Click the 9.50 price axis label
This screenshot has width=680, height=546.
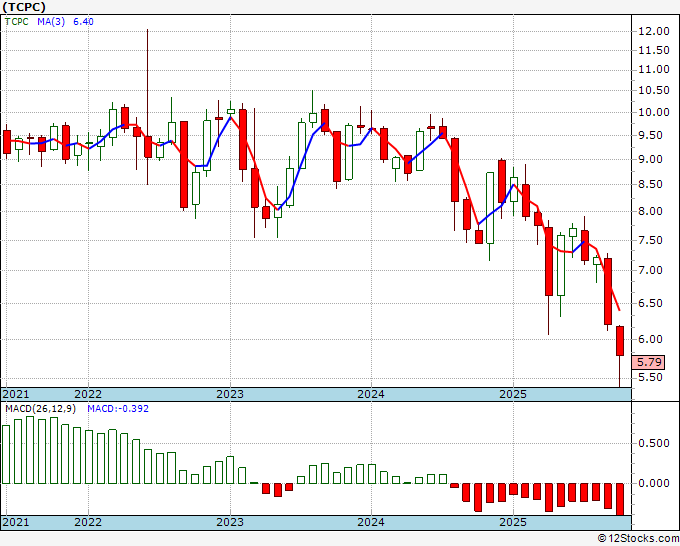(x=651, y=135)
